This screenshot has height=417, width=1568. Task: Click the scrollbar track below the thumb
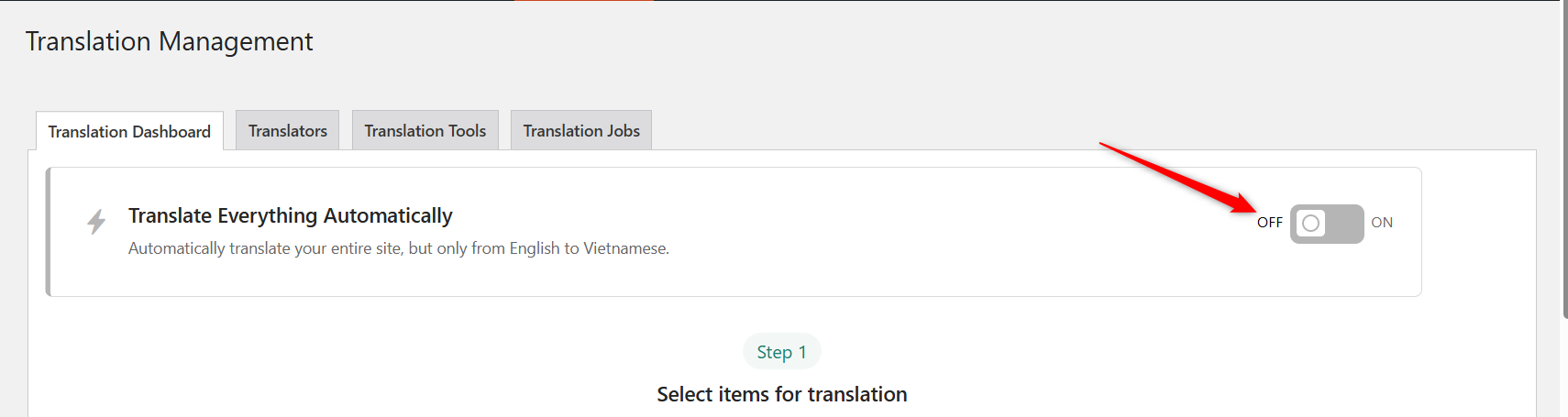pos(1564,368)
